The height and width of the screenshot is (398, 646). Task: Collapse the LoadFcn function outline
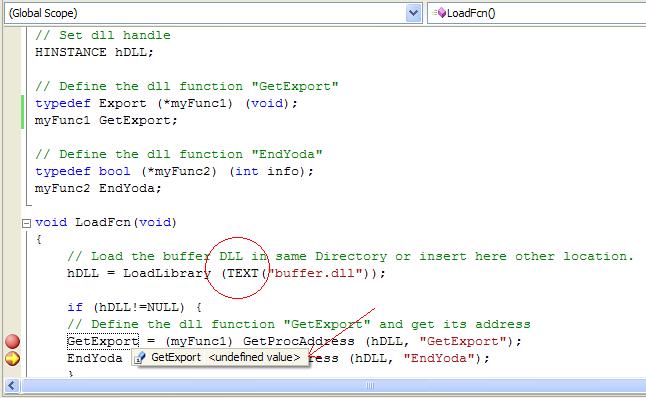tap(26, 223)
